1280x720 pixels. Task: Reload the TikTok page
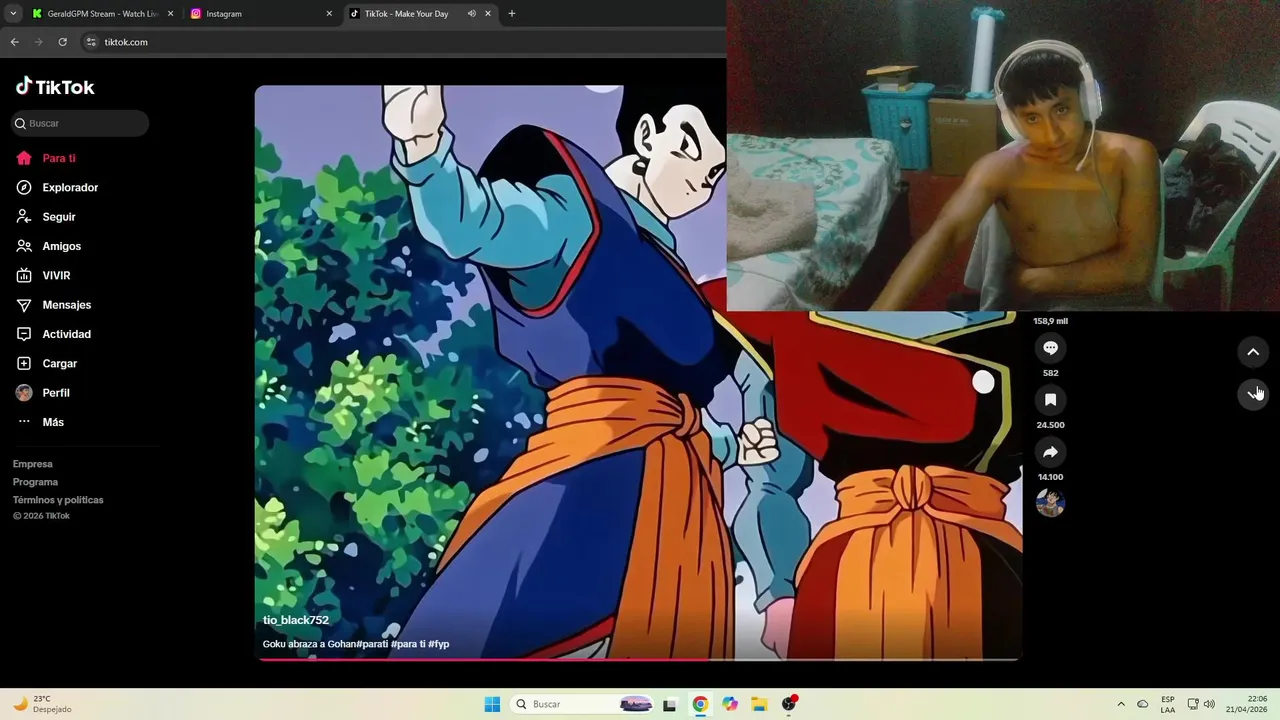tap(62, 42)
